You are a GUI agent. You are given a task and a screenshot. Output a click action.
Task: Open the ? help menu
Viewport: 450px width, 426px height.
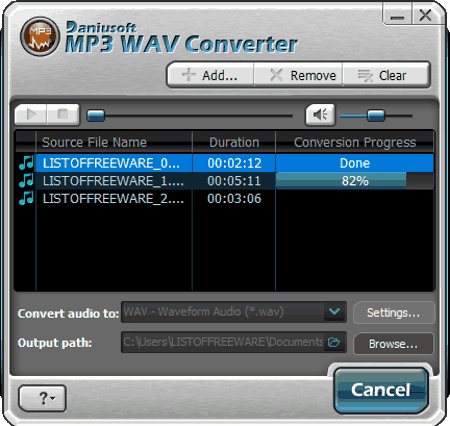click(x=43, y=398)
